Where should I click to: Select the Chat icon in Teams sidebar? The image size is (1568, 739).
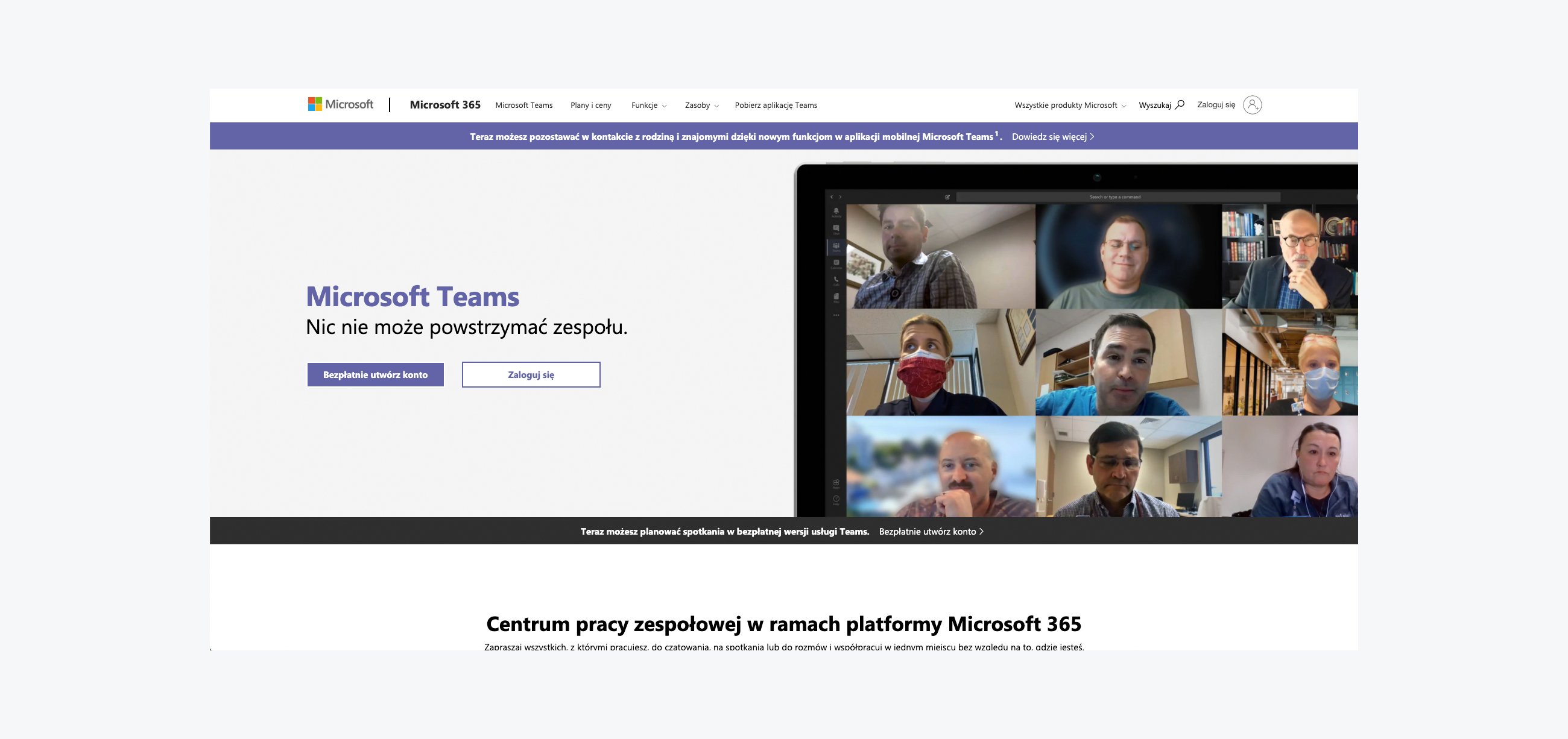(x=836, y=228)
